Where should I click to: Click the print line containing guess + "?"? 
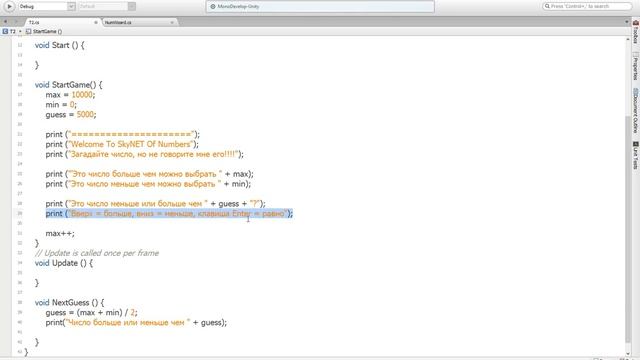pos(156,204)
